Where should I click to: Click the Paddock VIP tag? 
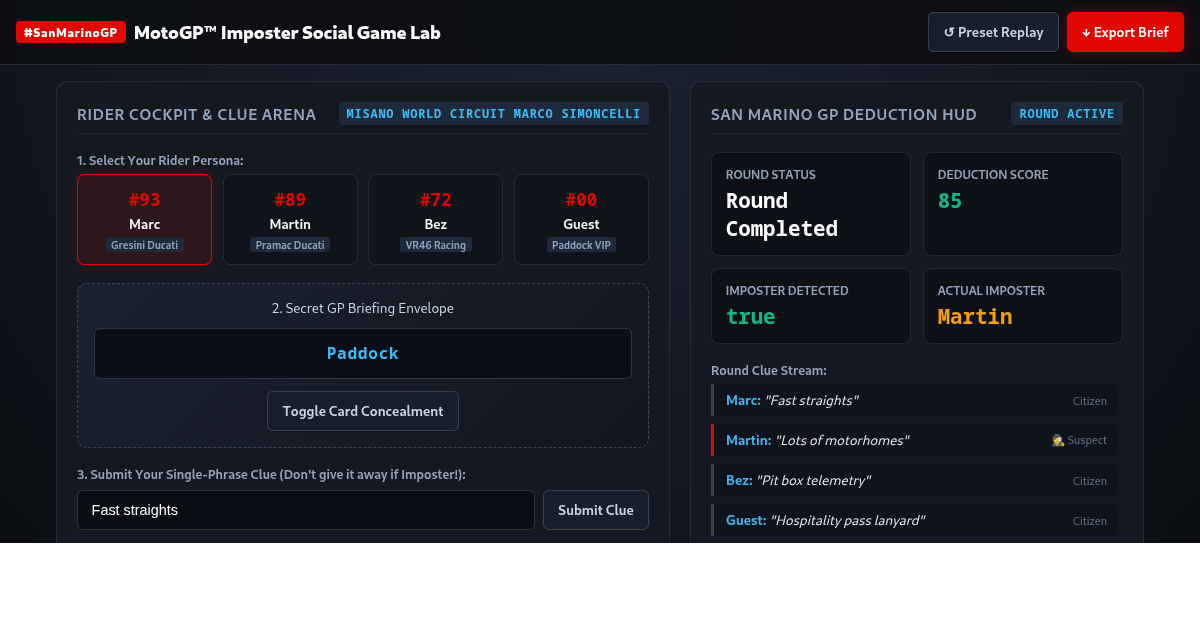pyautogui.click(x=581, y=245)
